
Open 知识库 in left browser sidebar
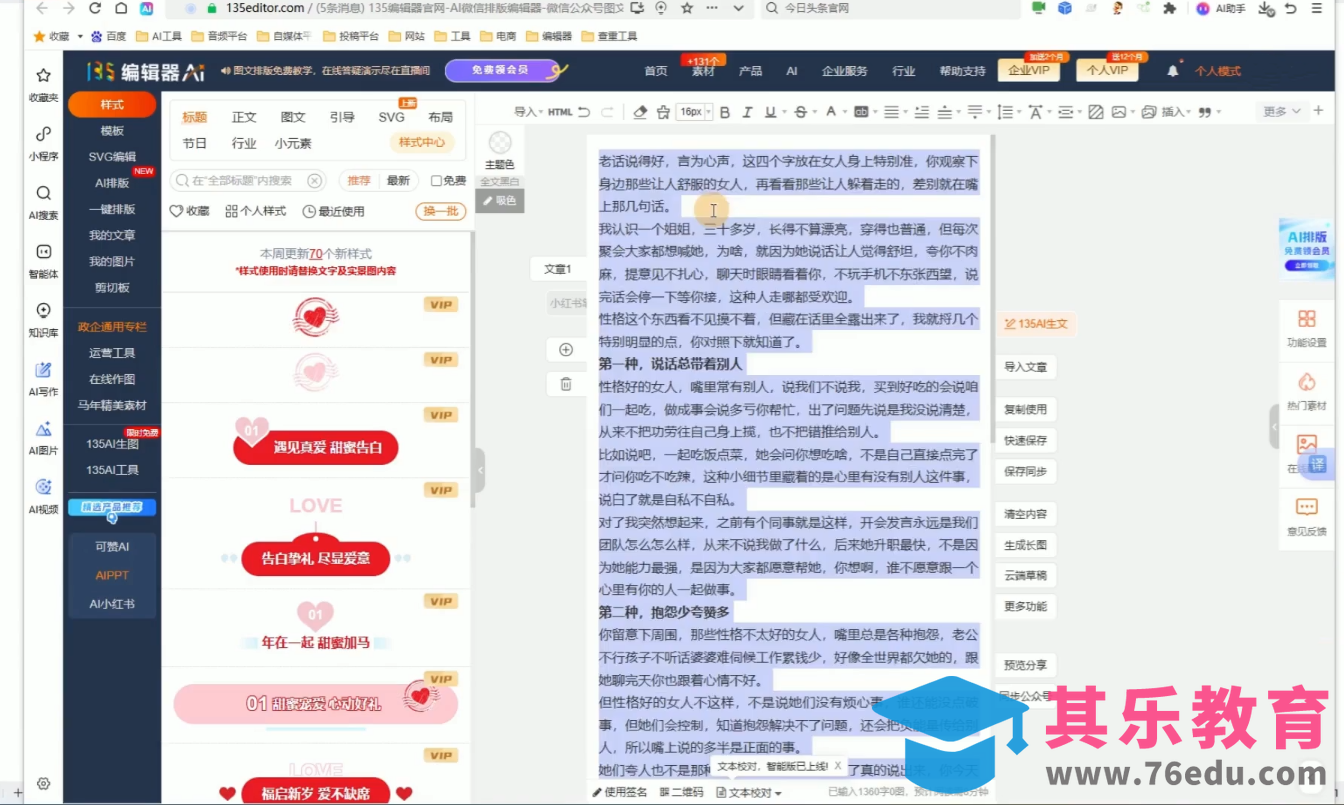[43, 319]
